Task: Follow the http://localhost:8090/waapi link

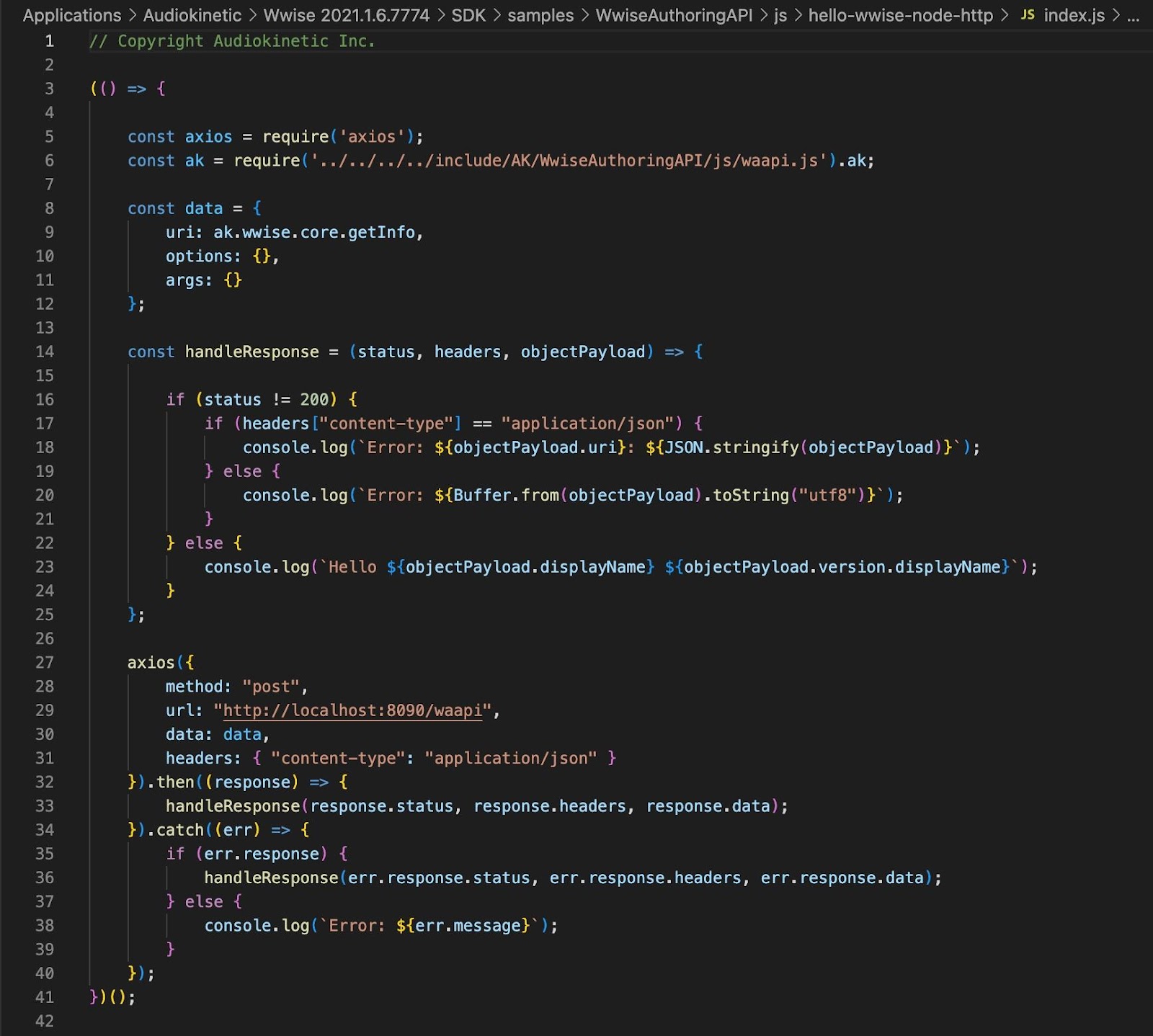Action: [352, 710]
